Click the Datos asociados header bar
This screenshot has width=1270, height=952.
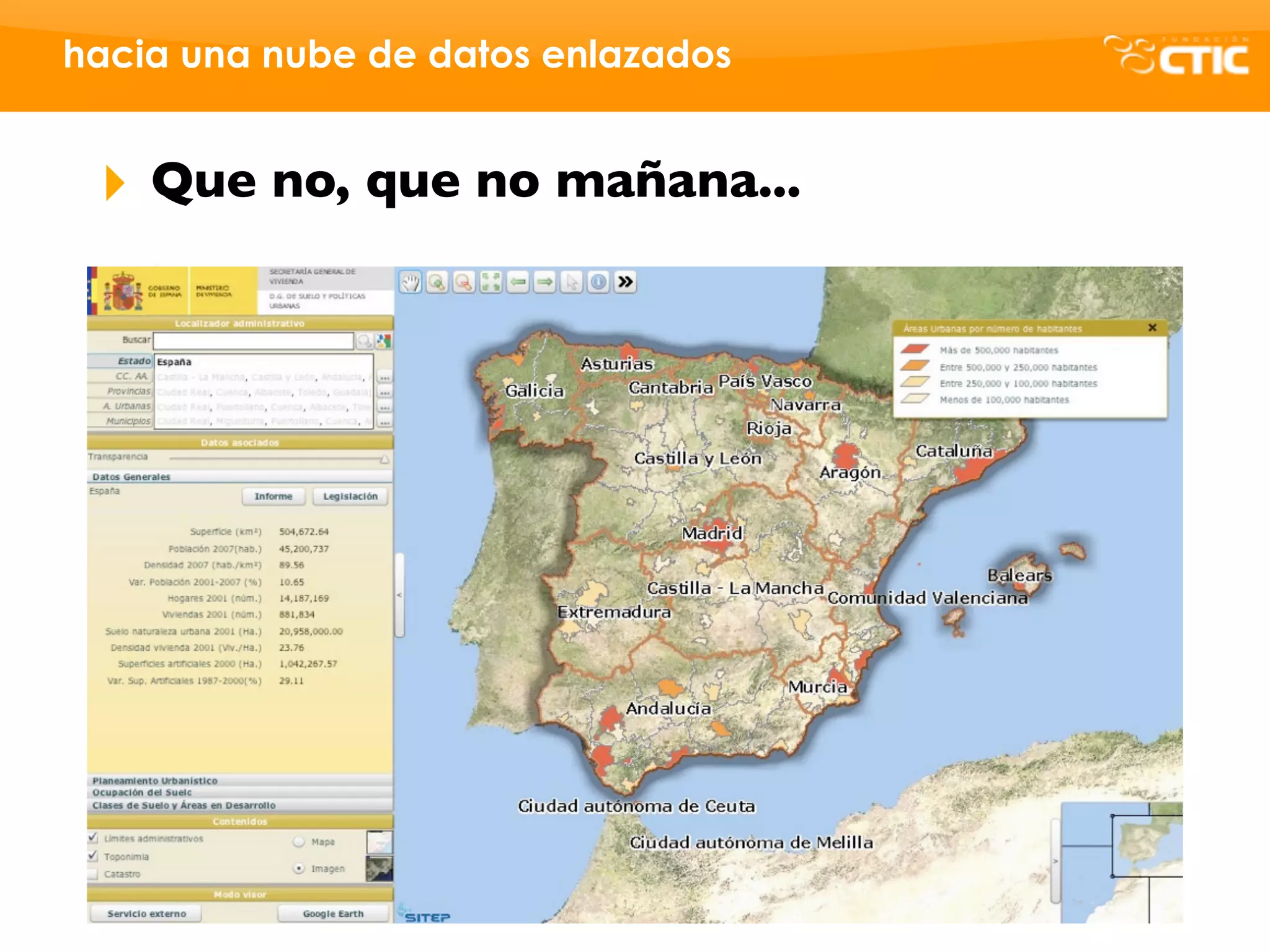240,443
